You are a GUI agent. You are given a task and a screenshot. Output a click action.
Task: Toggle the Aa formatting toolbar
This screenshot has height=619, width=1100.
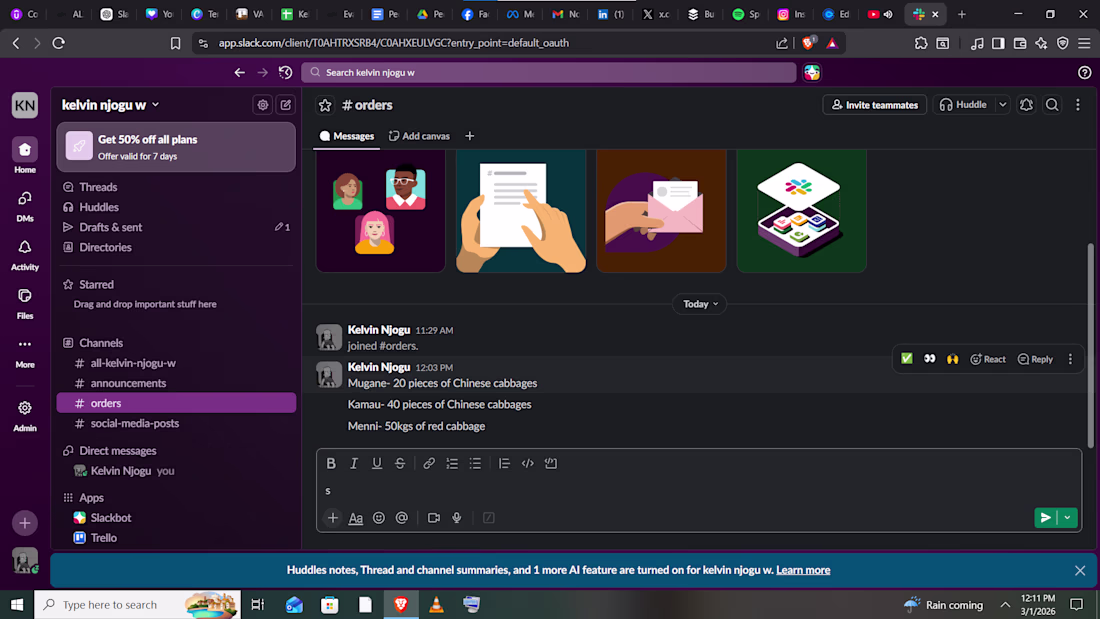(x=356, y=518)
